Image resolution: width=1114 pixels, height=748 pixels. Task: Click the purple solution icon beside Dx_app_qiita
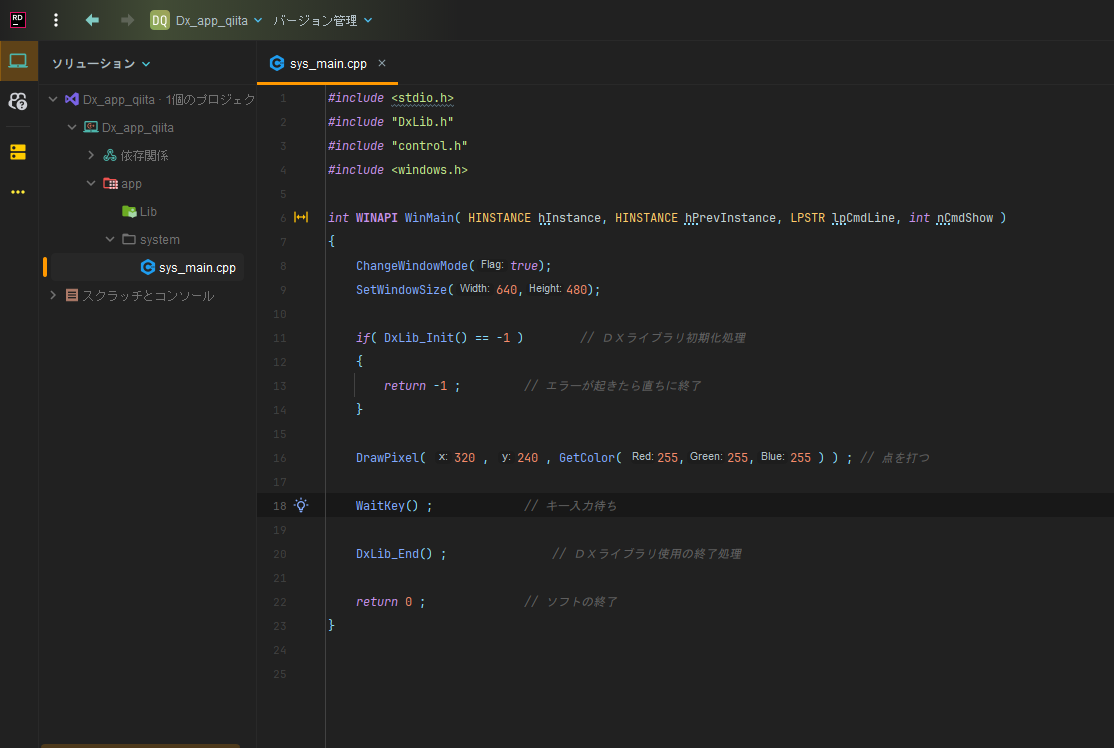click(69, 99)
